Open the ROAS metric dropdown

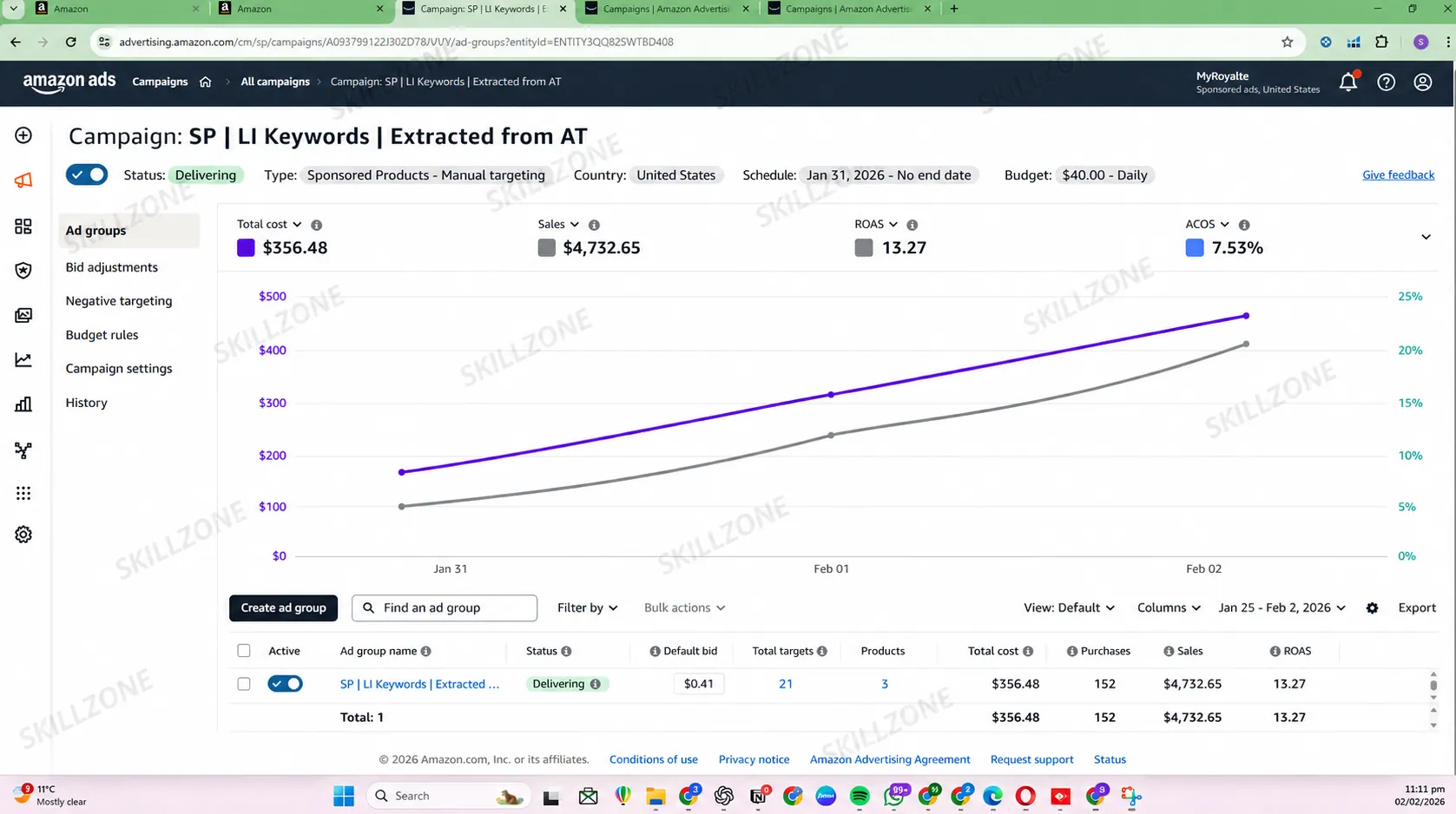tap(876, 224)
